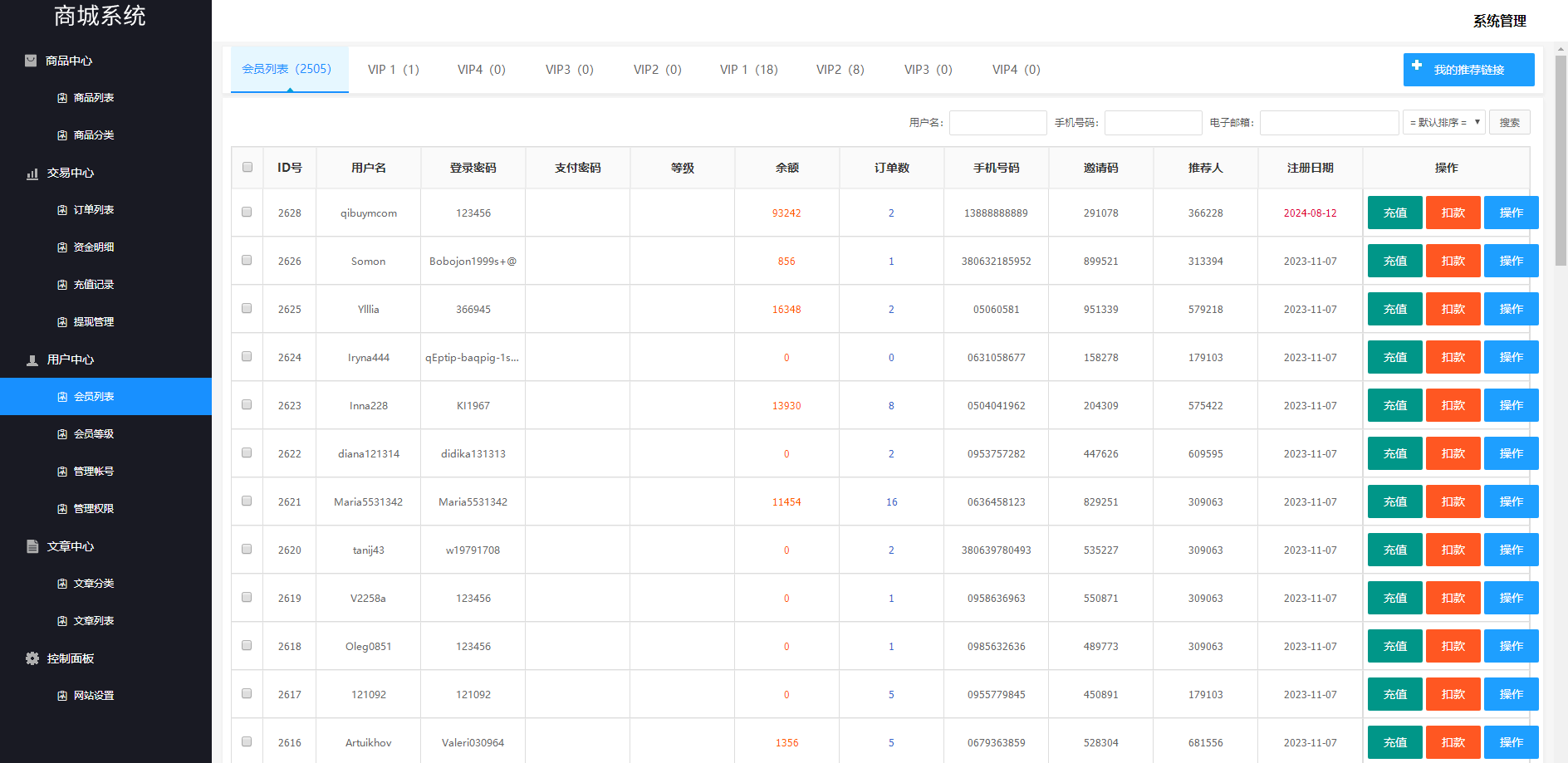Viewport: 1568px width, 763px height.
Task: Click the 文章中心 document icon
Action: coord(32,546)
